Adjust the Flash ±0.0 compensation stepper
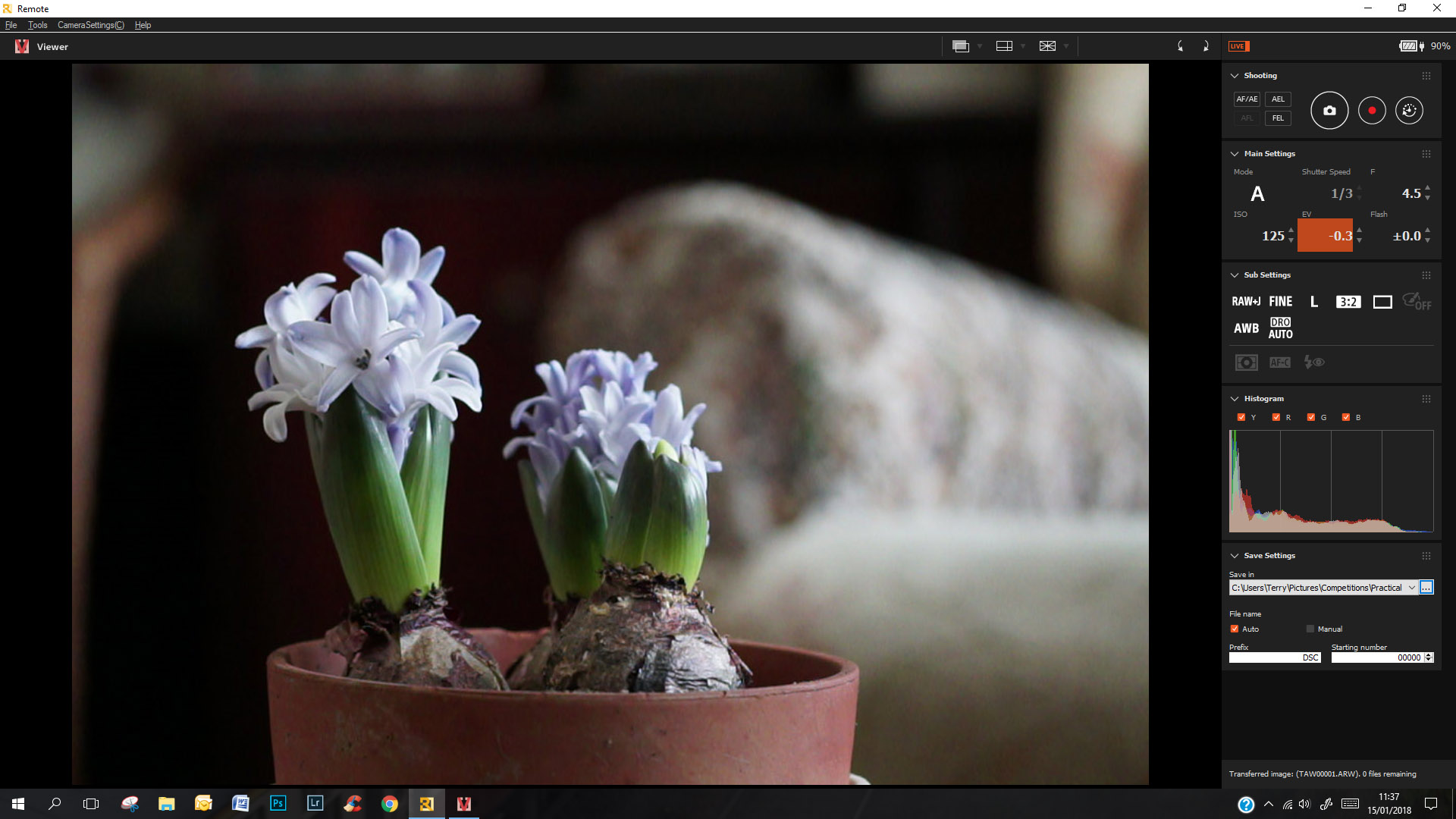This screenshot has height=819, width=1456. (x=1427, y=235)
